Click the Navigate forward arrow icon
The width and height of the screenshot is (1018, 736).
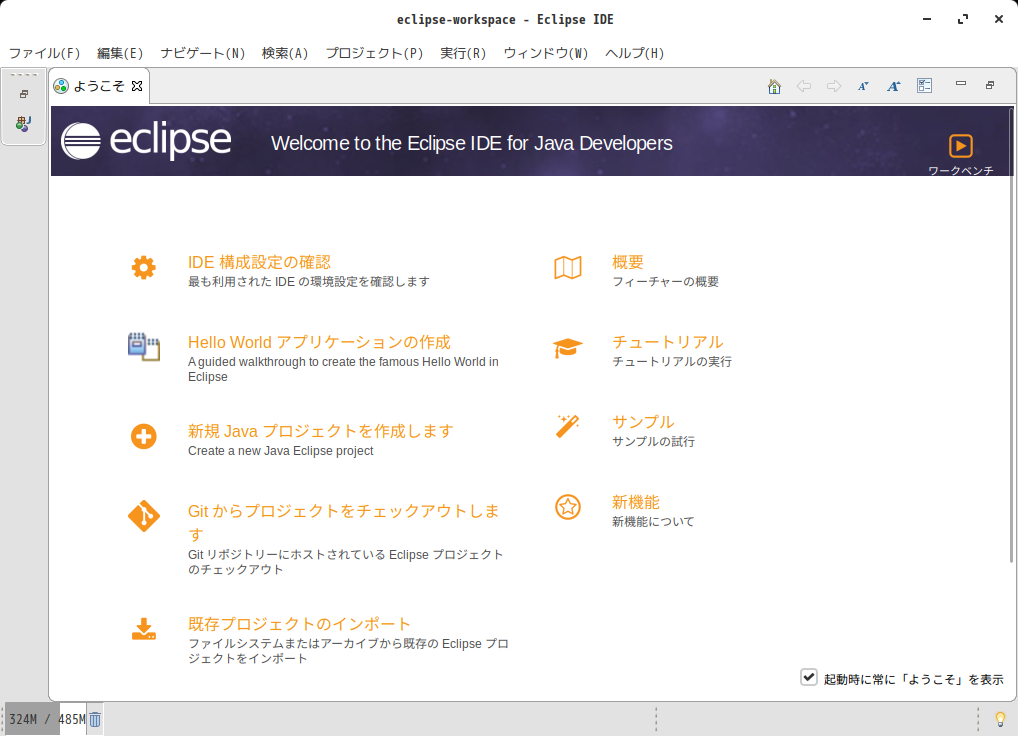(834, 86)
